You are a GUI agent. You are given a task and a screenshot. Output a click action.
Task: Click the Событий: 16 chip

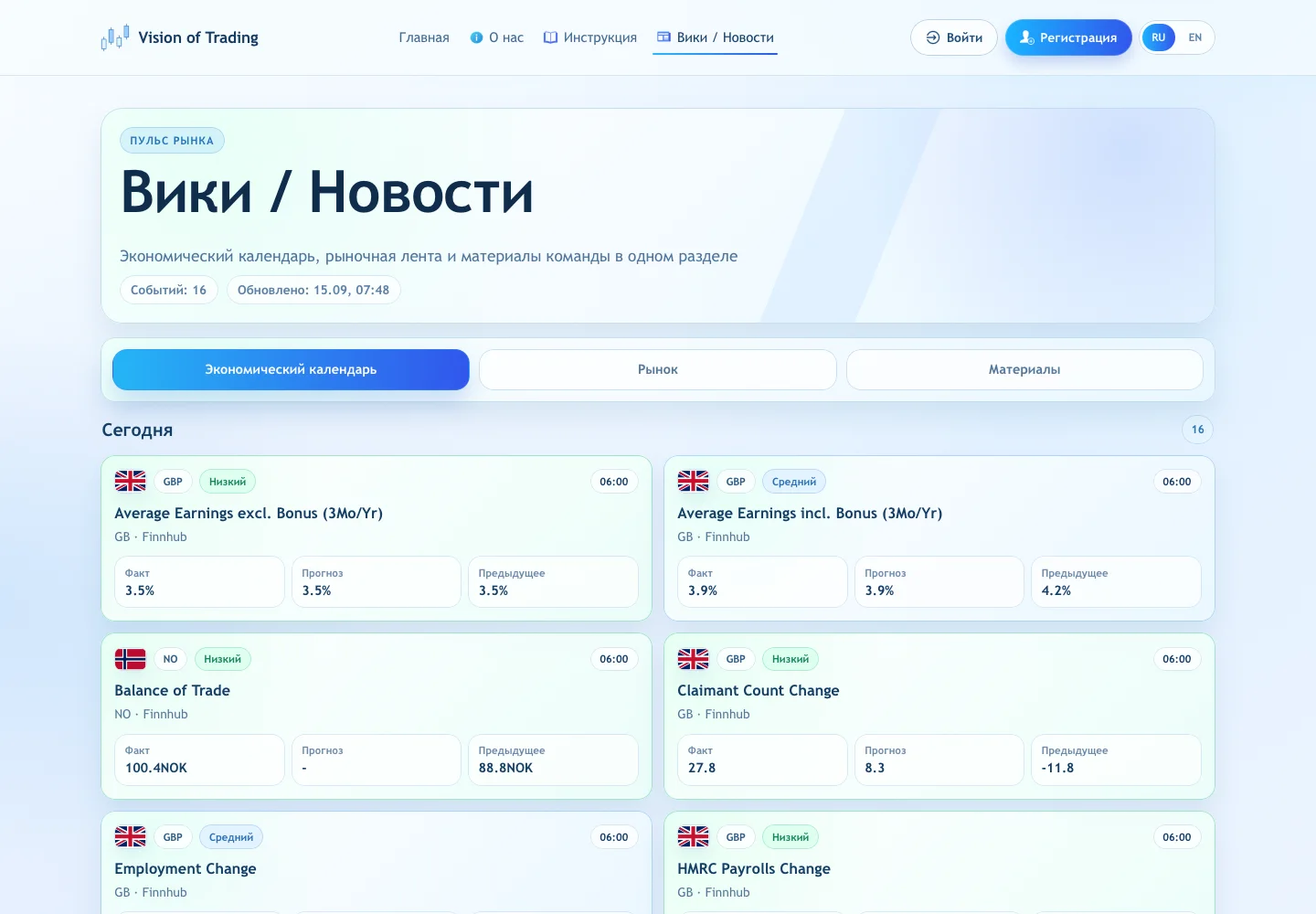point(169,290)
